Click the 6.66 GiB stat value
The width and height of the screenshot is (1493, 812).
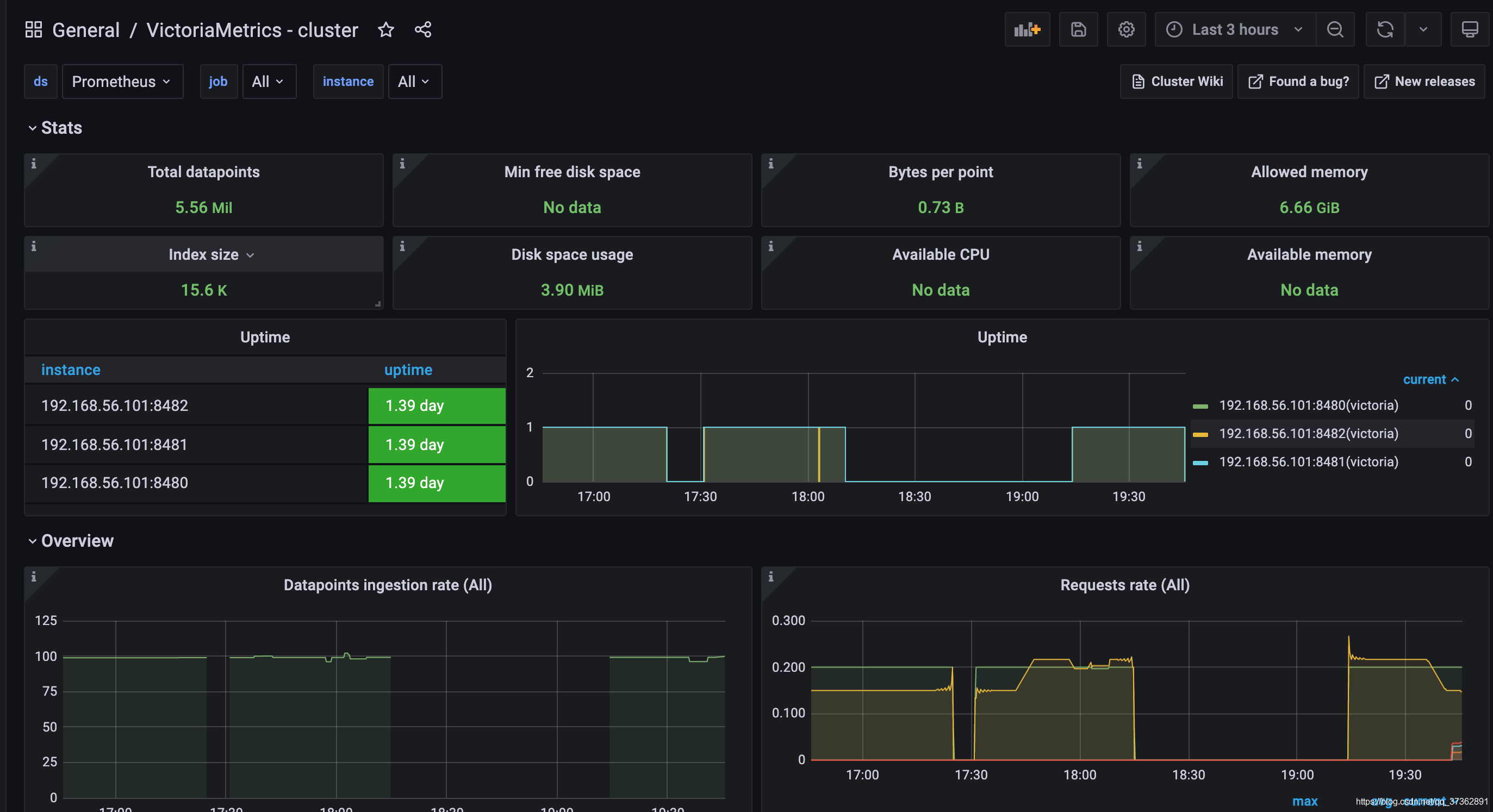pyautogui.click(x=1309, y=208)
